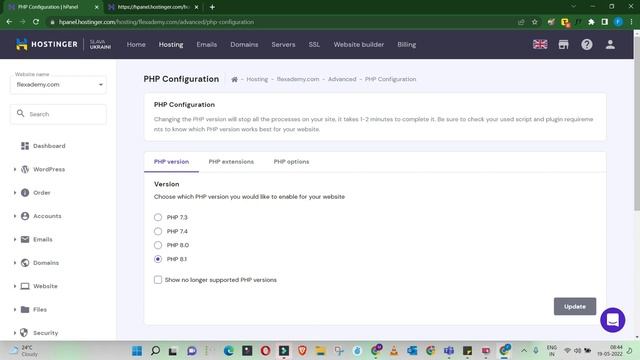Screen dimensions: 640x360
Task: Bookmark this page with the star icon
Action: pos(535,22)
